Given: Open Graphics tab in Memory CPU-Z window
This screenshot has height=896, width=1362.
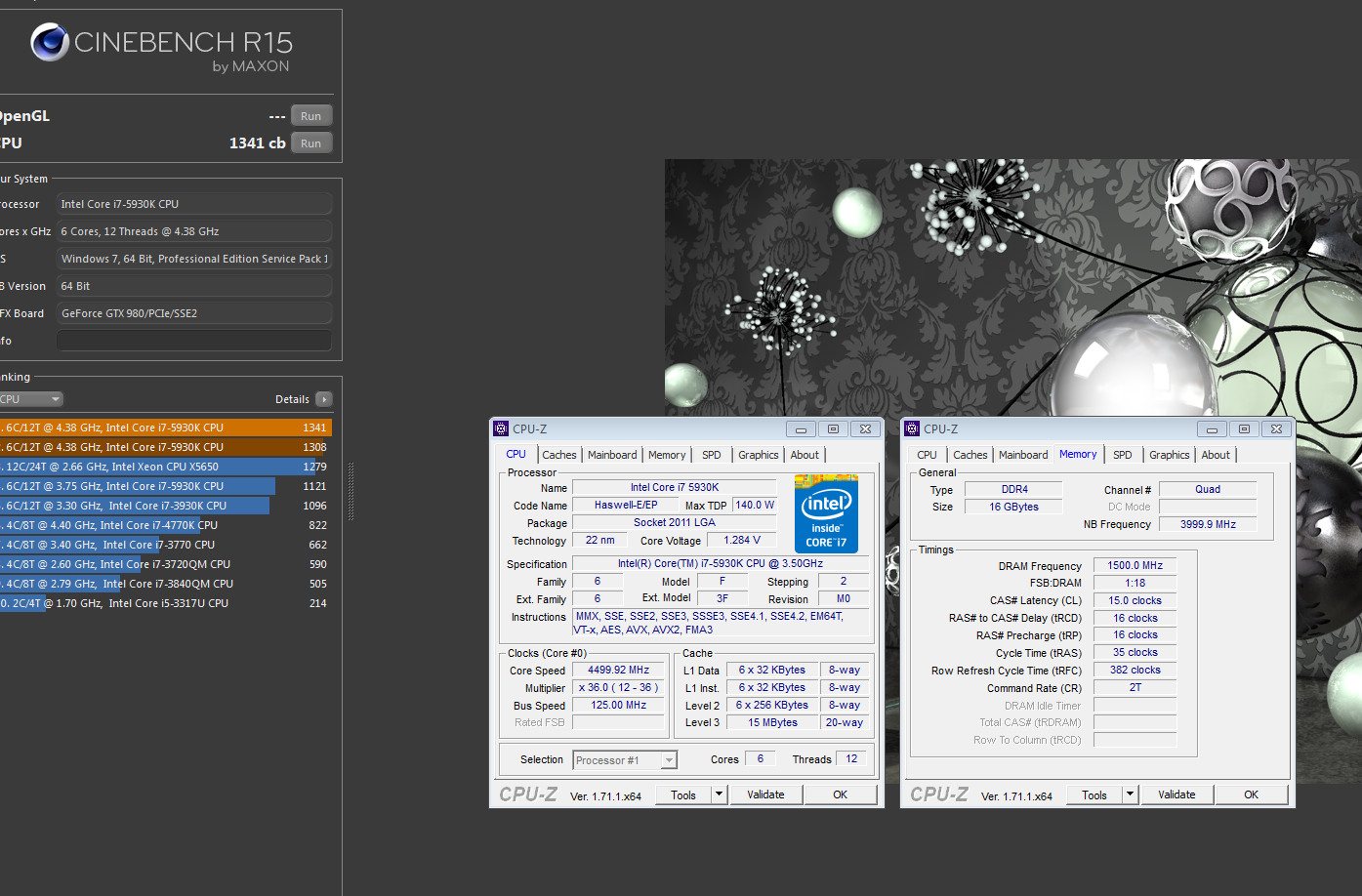Looking at the screenshot, I should [1170, 455].
